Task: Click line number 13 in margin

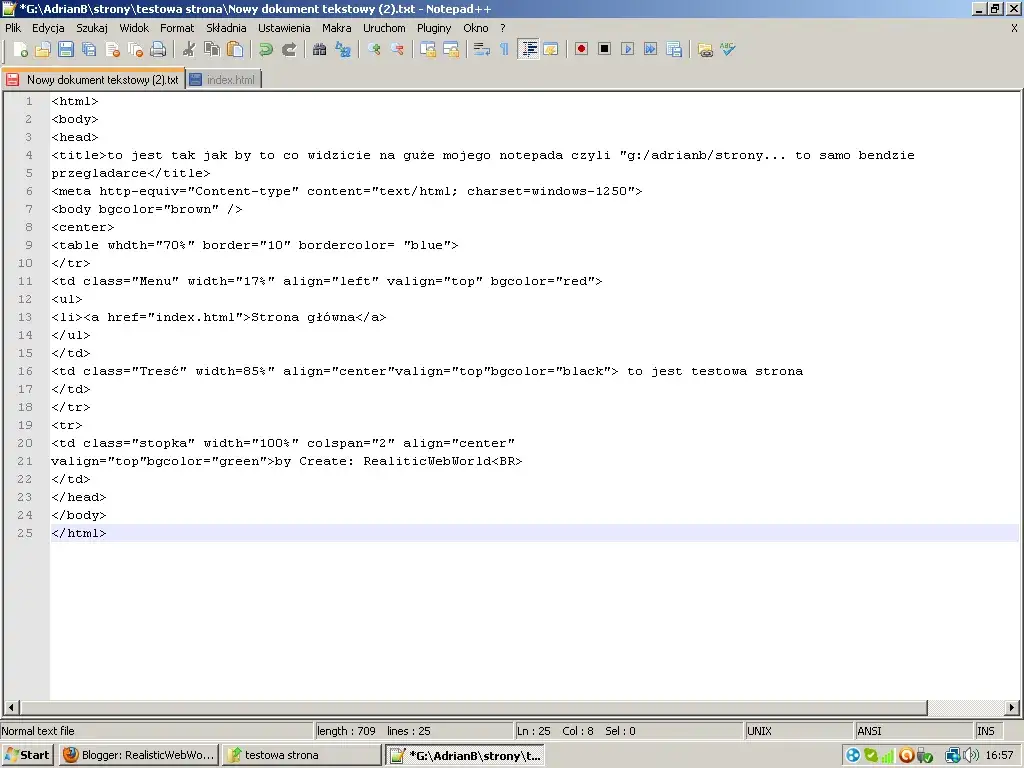Action: point(25,317)
